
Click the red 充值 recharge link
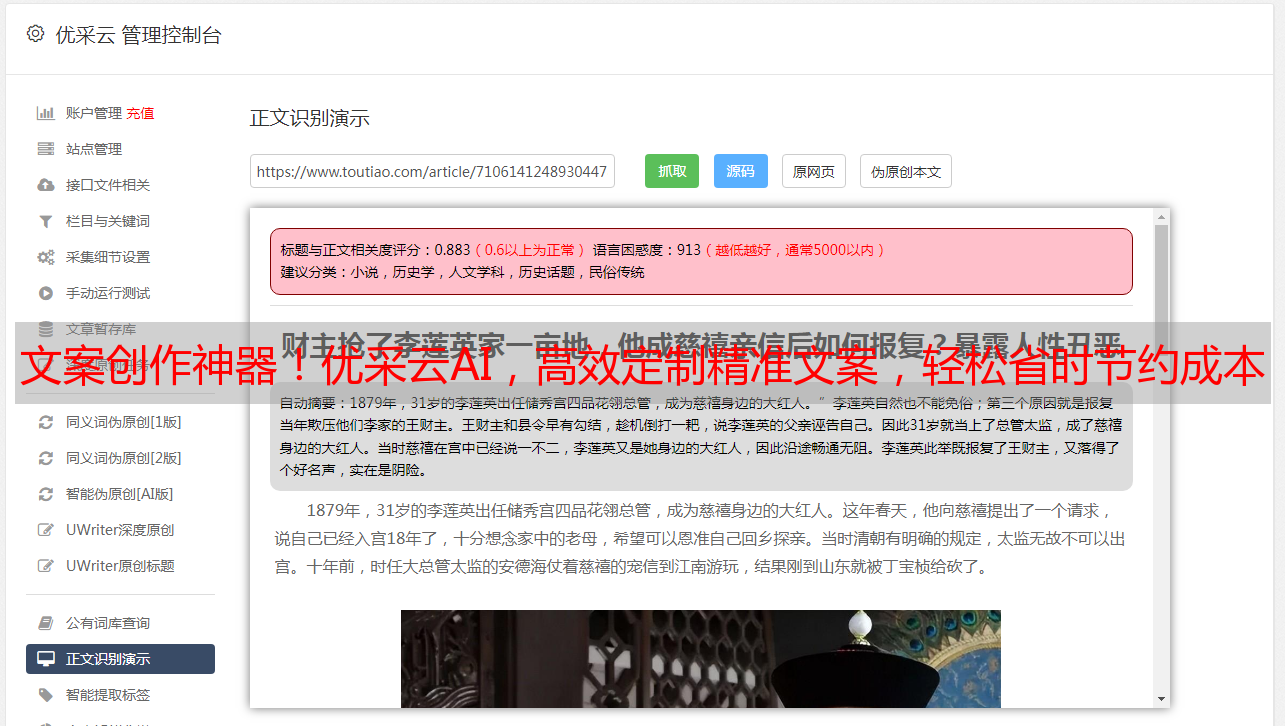click(140, 113)
